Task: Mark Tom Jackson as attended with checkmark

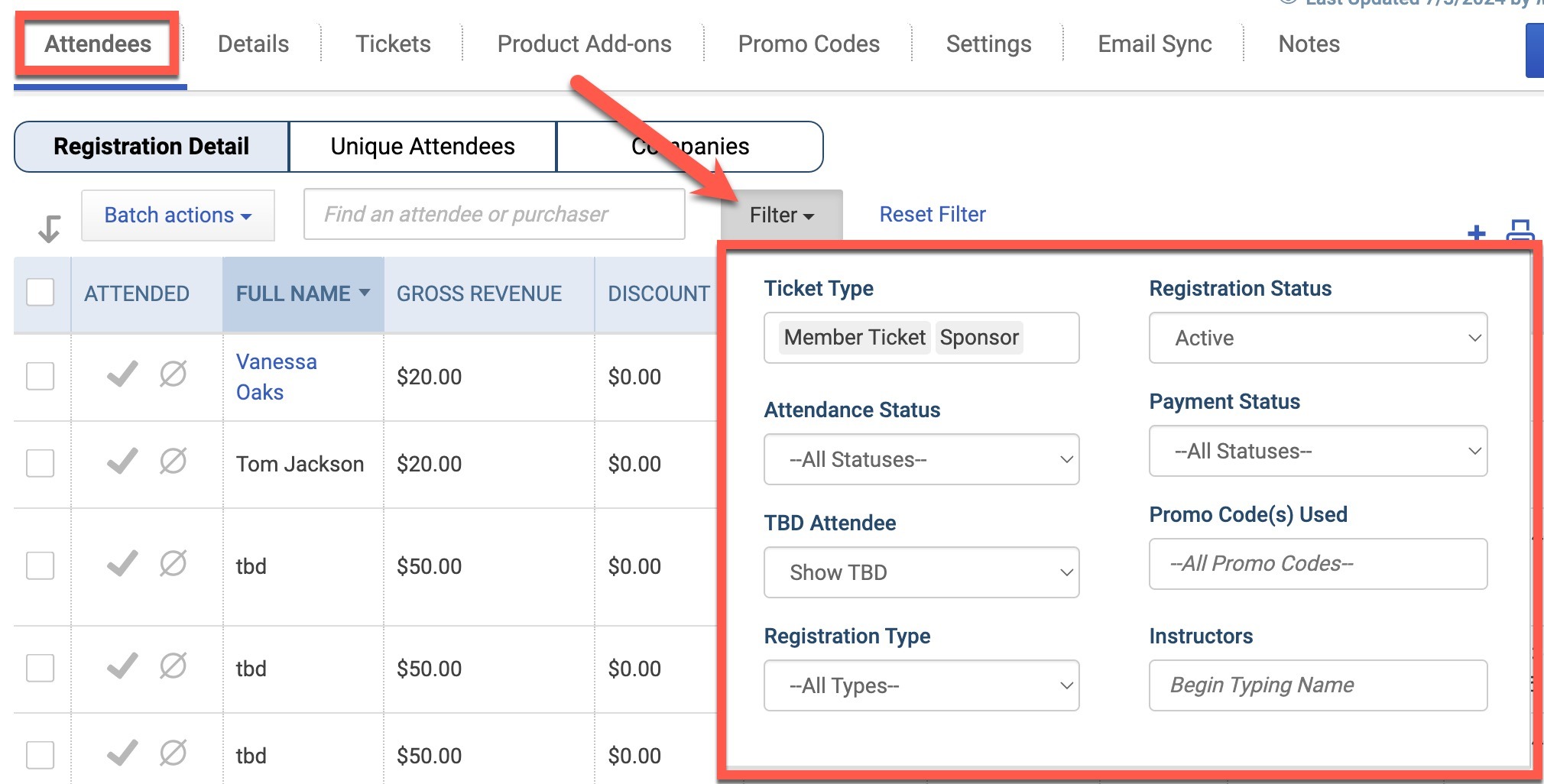Action: coord(122,461)
